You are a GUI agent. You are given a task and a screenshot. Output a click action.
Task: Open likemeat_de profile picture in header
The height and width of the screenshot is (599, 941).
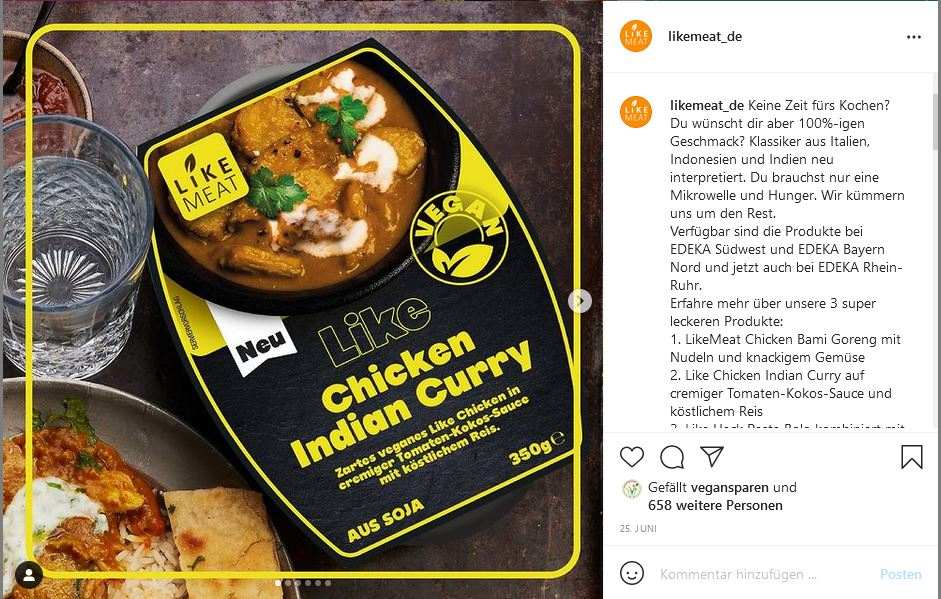point(636,36)
